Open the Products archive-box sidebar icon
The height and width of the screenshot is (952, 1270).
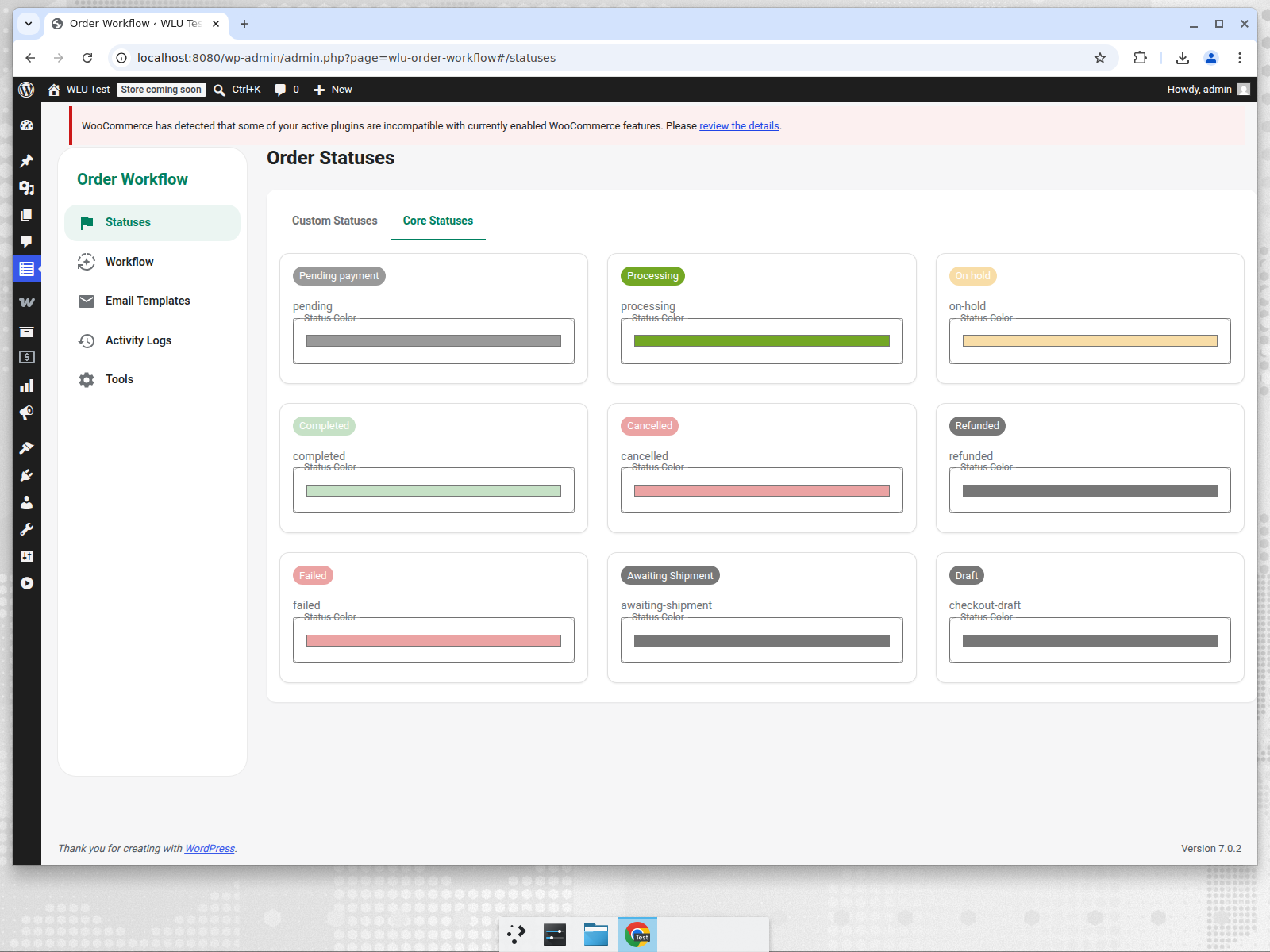(x=26, y=332)
